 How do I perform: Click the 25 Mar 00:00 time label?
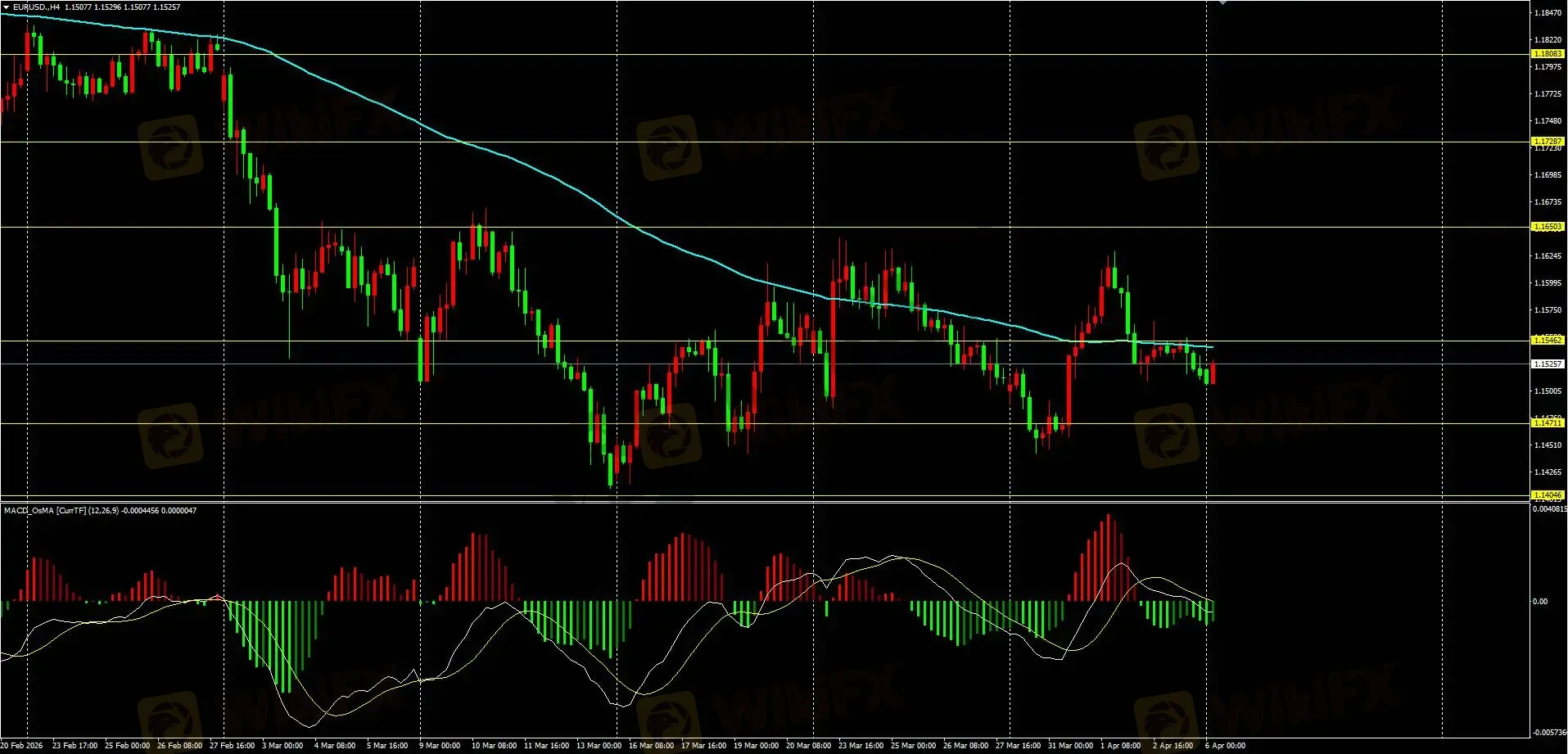pos(913,746)
